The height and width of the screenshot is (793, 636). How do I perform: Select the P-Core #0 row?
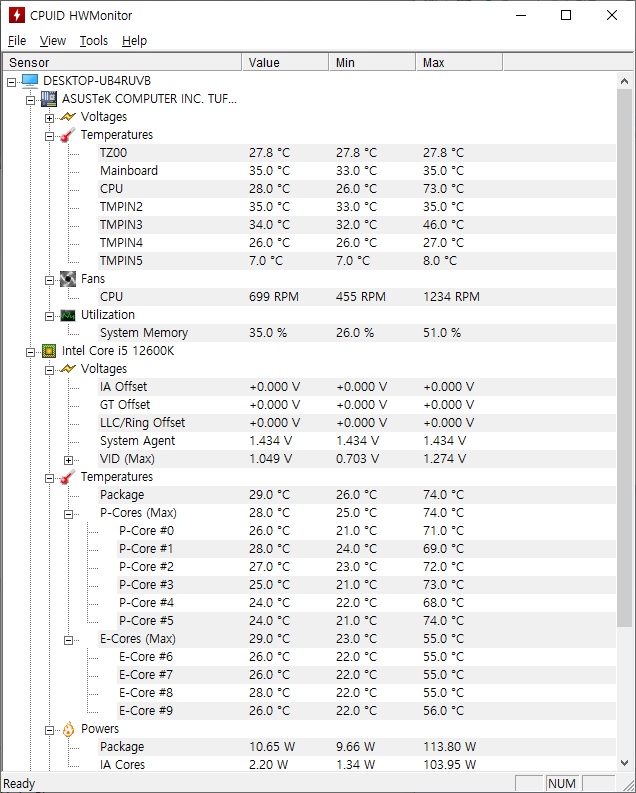(x=366, y=531)
